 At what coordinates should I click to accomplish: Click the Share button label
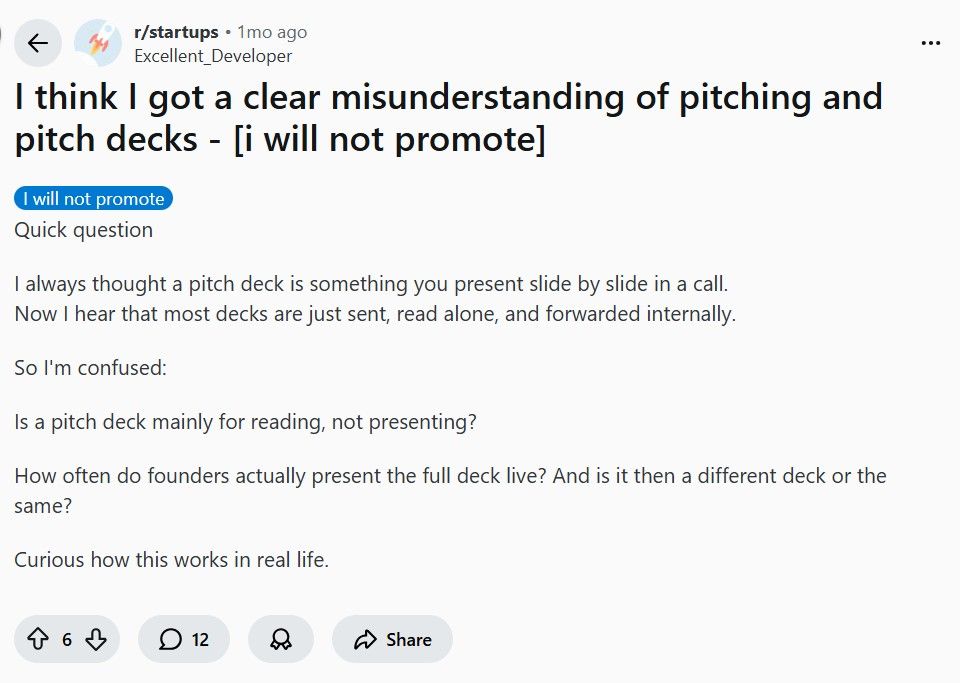point(409,640)
